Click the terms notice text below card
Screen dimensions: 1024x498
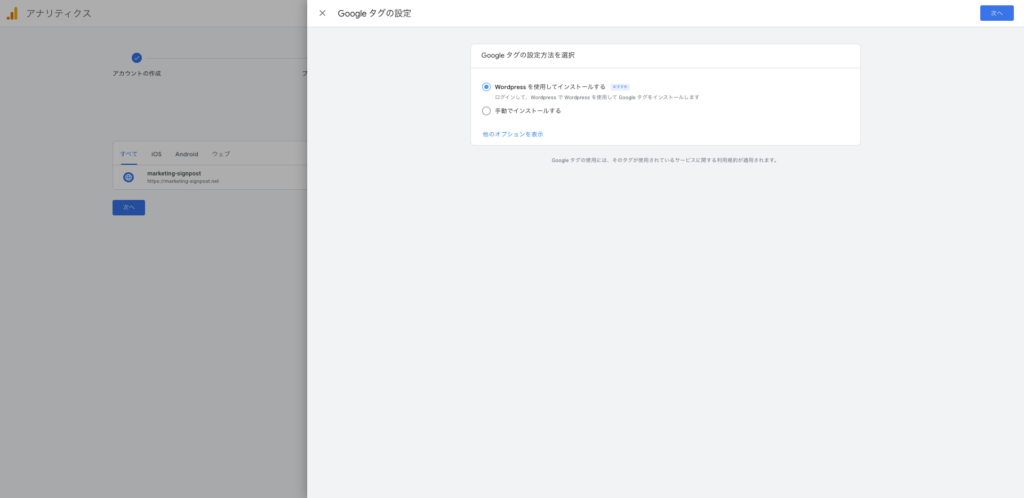click(x=665, y=161)
